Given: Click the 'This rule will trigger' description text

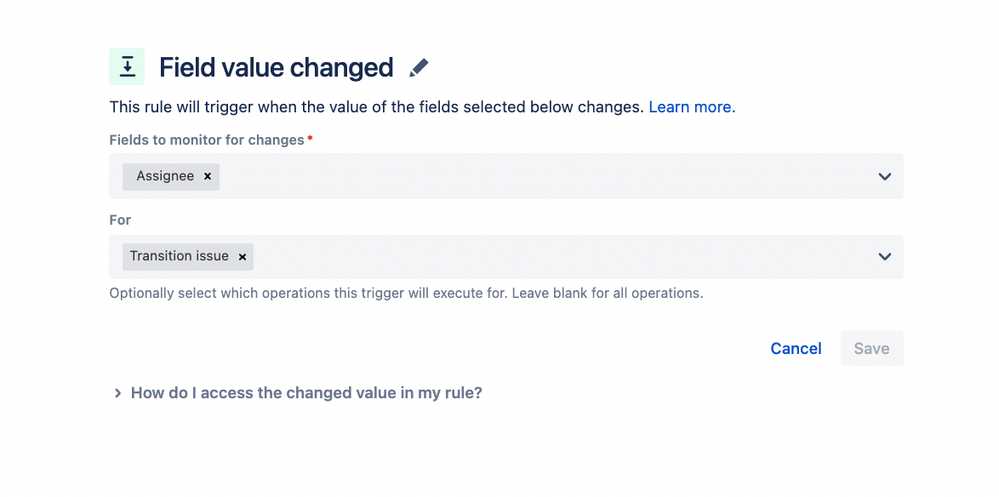Looking at the screenshot, I should [377, 107].
